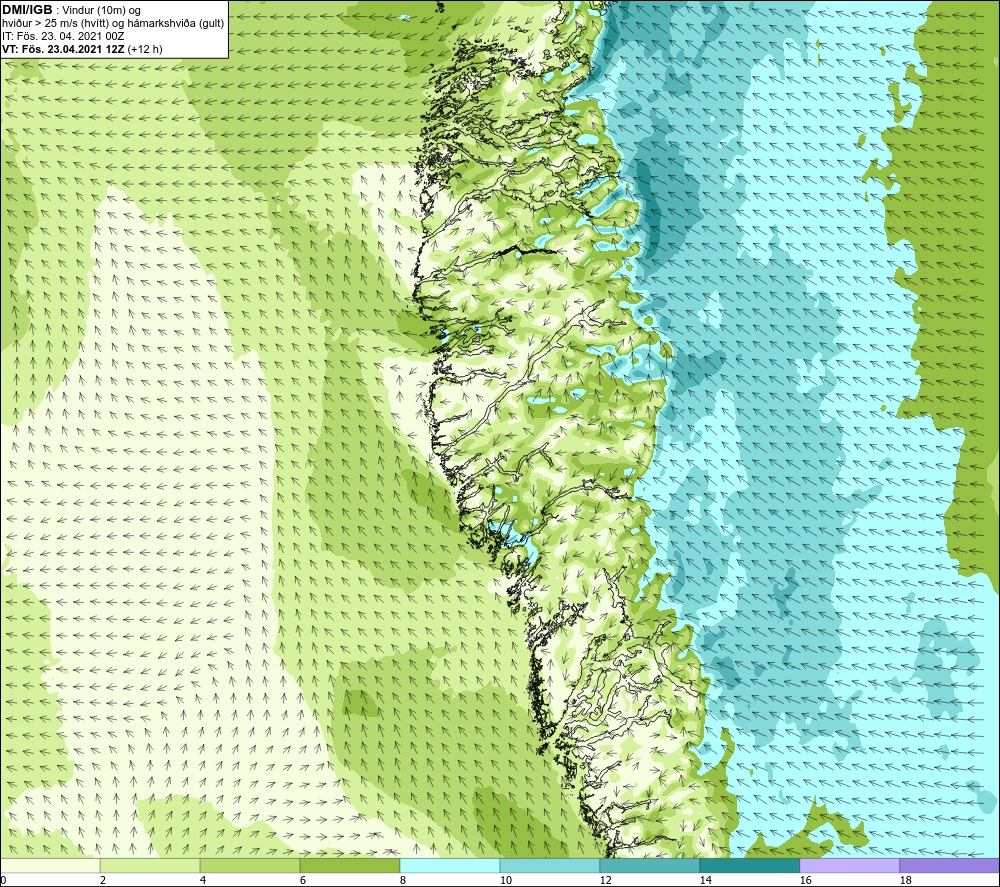The width and height of the screenshot is (1000, 887).
Task: Click the legend label '12'
Action: [605, 881]
